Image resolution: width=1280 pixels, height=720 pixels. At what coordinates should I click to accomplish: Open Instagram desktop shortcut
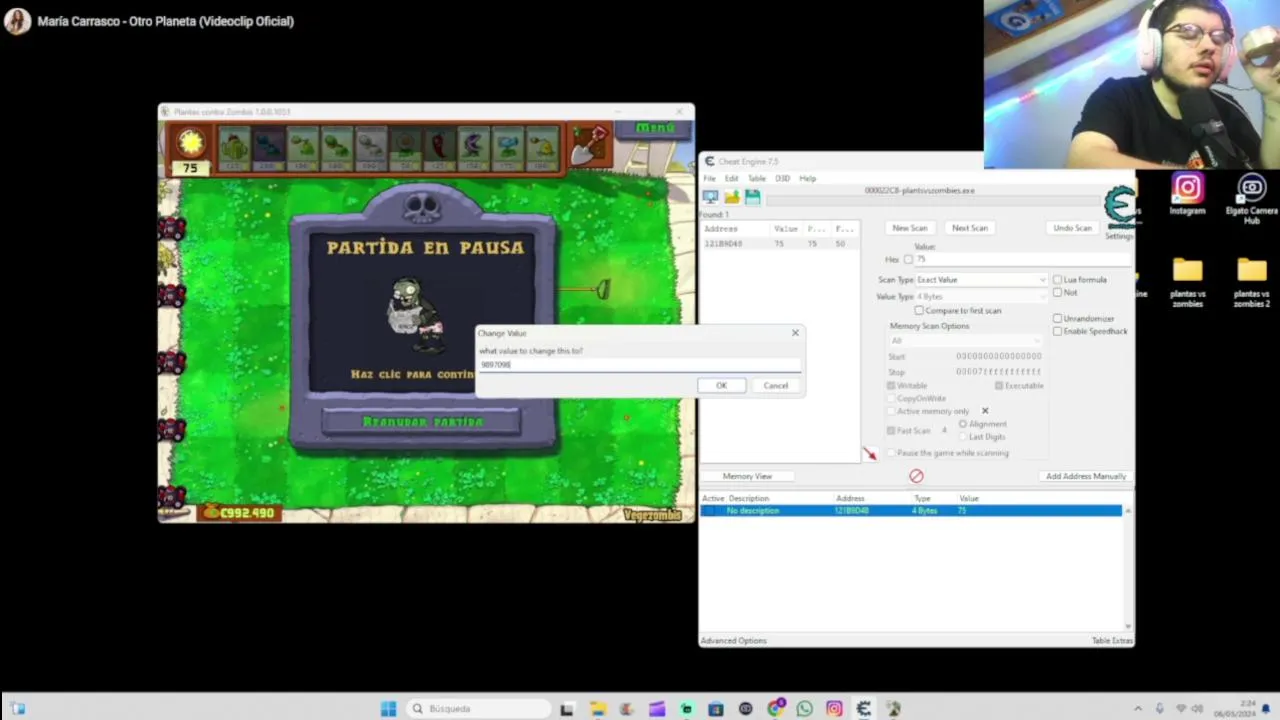click(1187, 194)
